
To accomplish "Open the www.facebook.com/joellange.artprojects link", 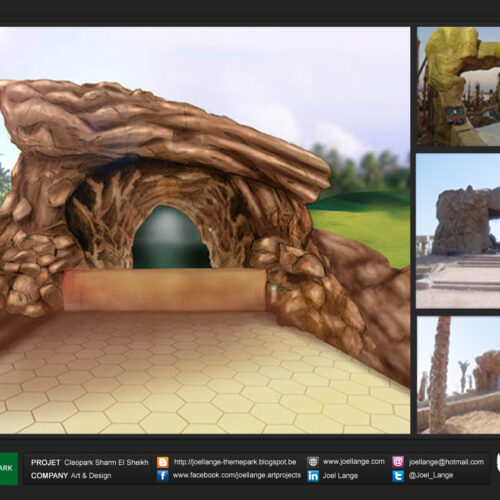I will pos(237,475).
